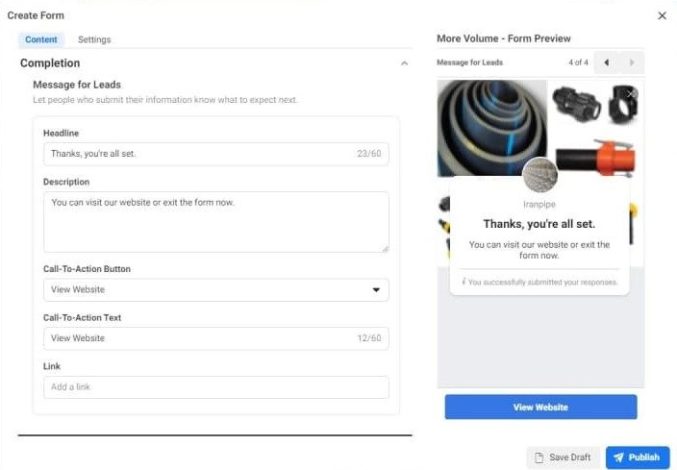
Task: Click into the Description text area
Action: click(x=216, y=221)
